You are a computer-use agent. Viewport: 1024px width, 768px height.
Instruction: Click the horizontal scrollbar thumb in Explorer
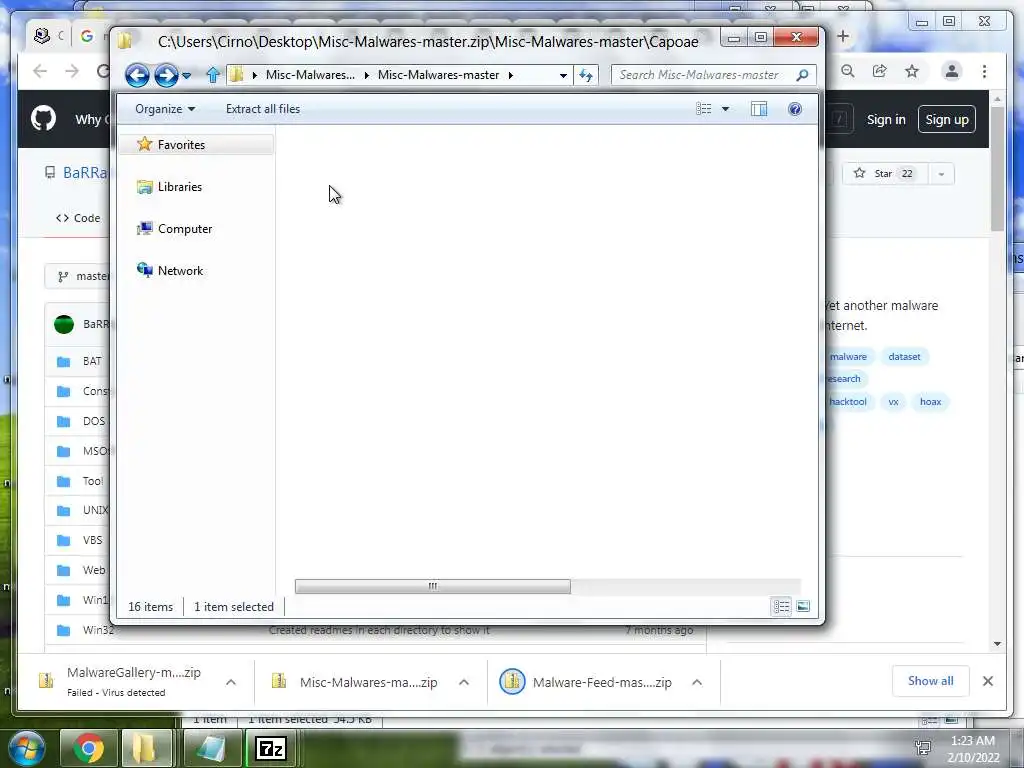coord(432,586)
